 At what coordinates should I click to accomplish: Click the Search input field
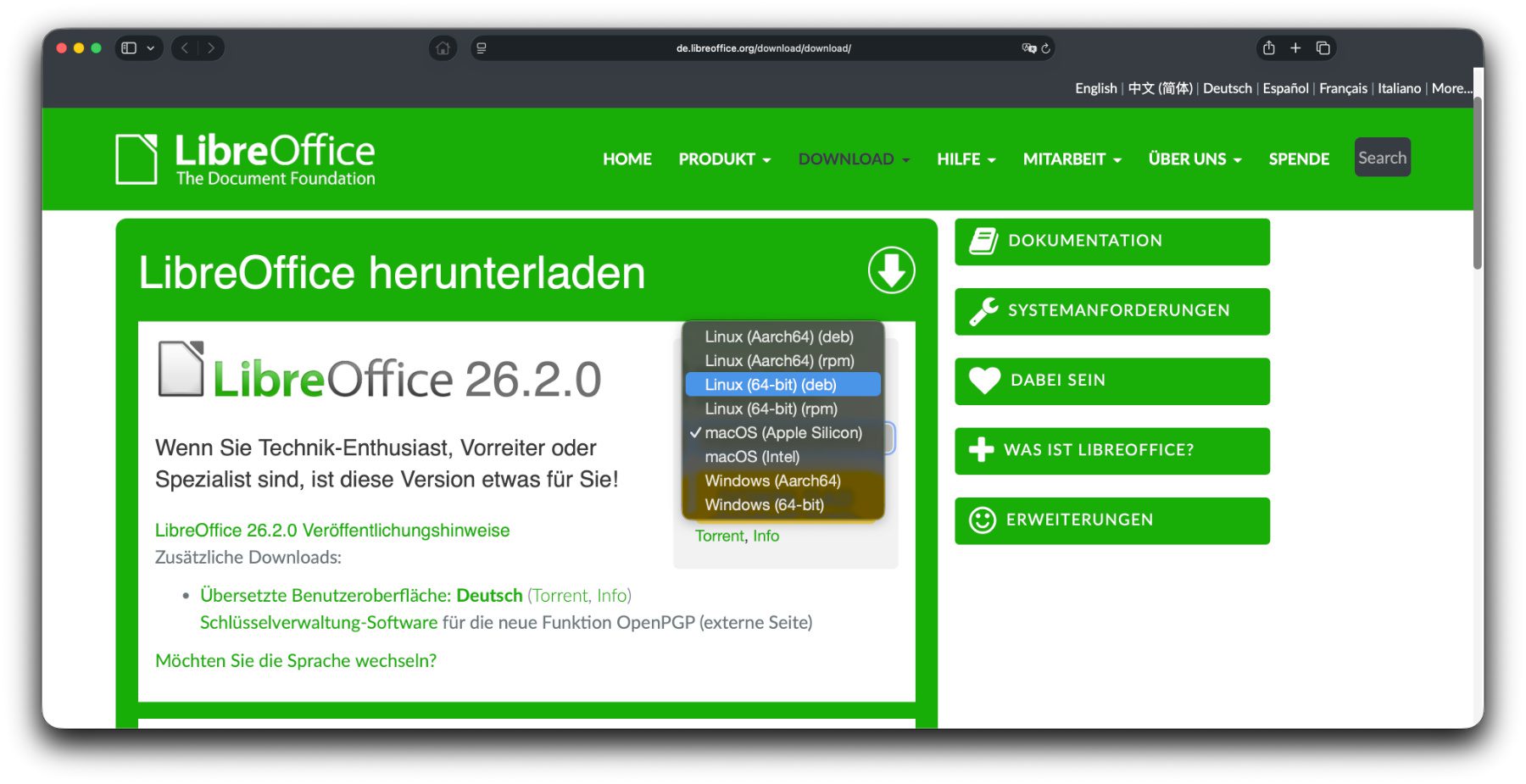[1382, 158]
